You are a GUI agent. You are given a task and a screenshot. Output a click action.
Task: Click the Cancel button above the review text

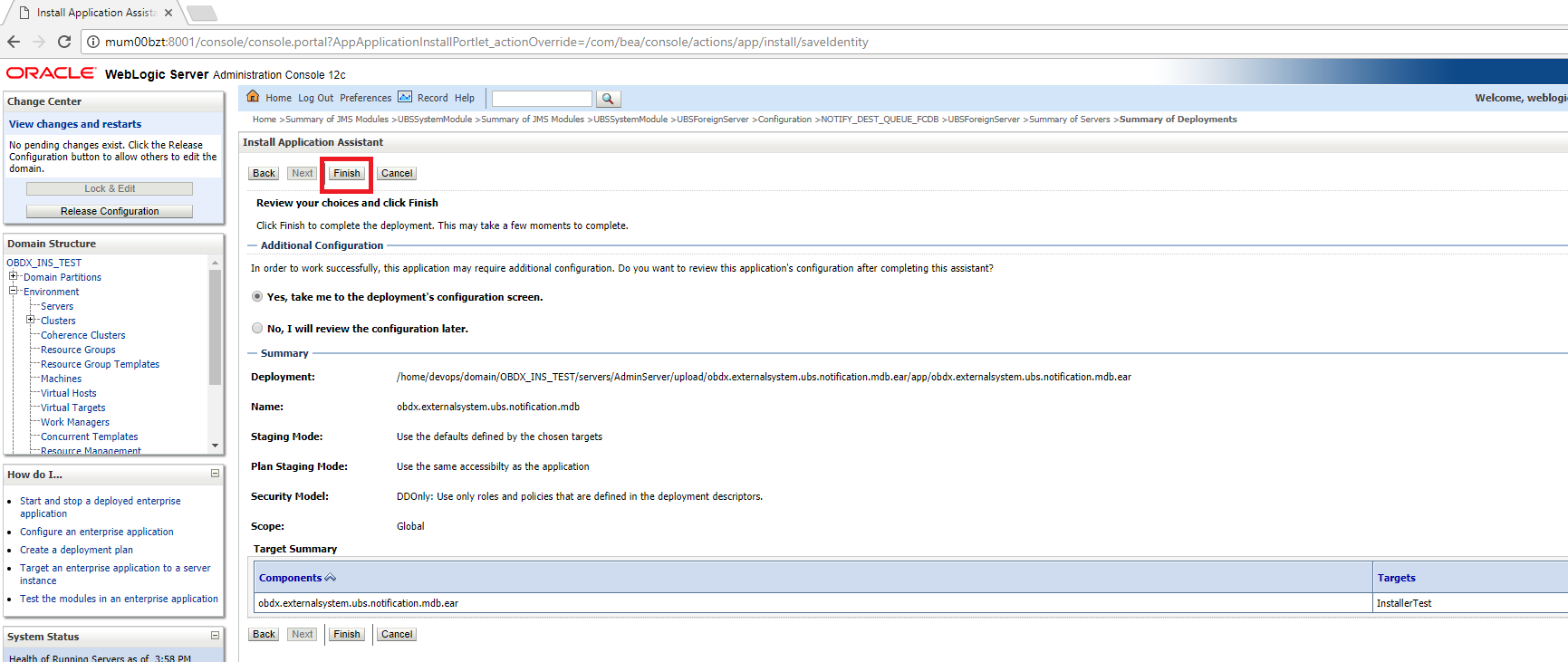pos(397,173)
